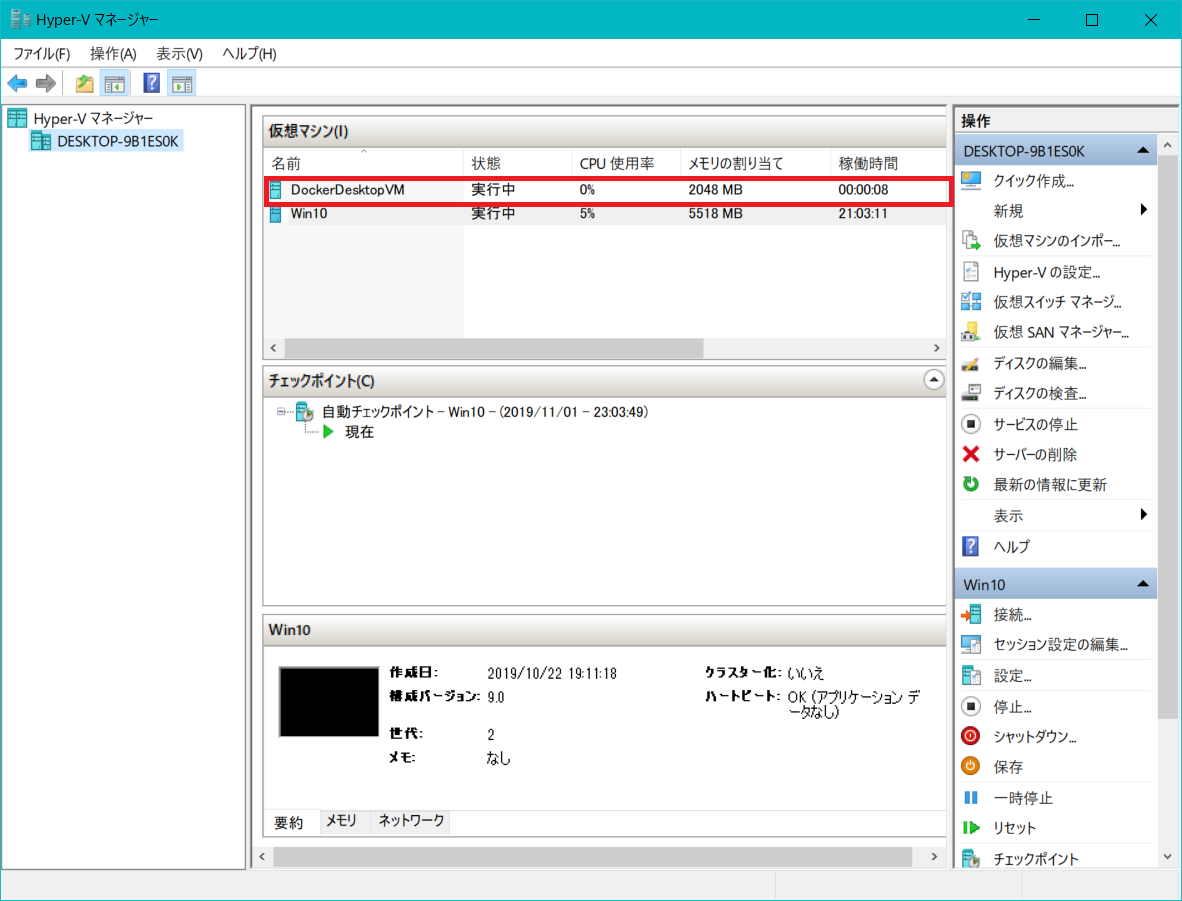Click the ディスクの編集 icon
The image size is (1182, 901).
click(971, 363)
